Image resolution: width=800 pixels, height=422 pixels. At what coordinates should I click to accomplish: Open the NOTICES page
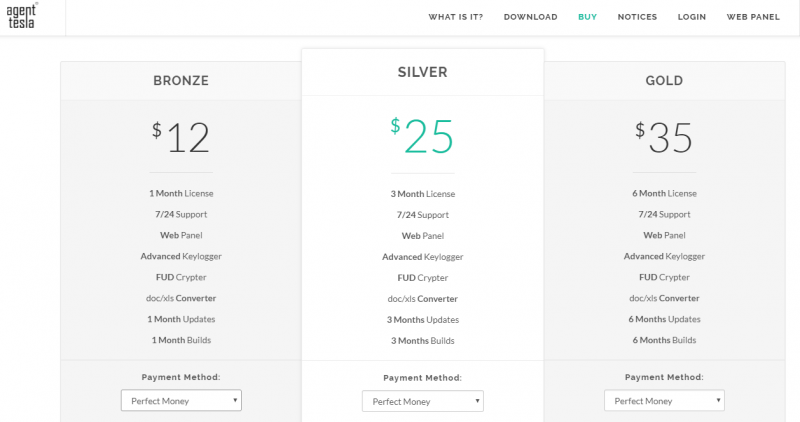[637, 17]
